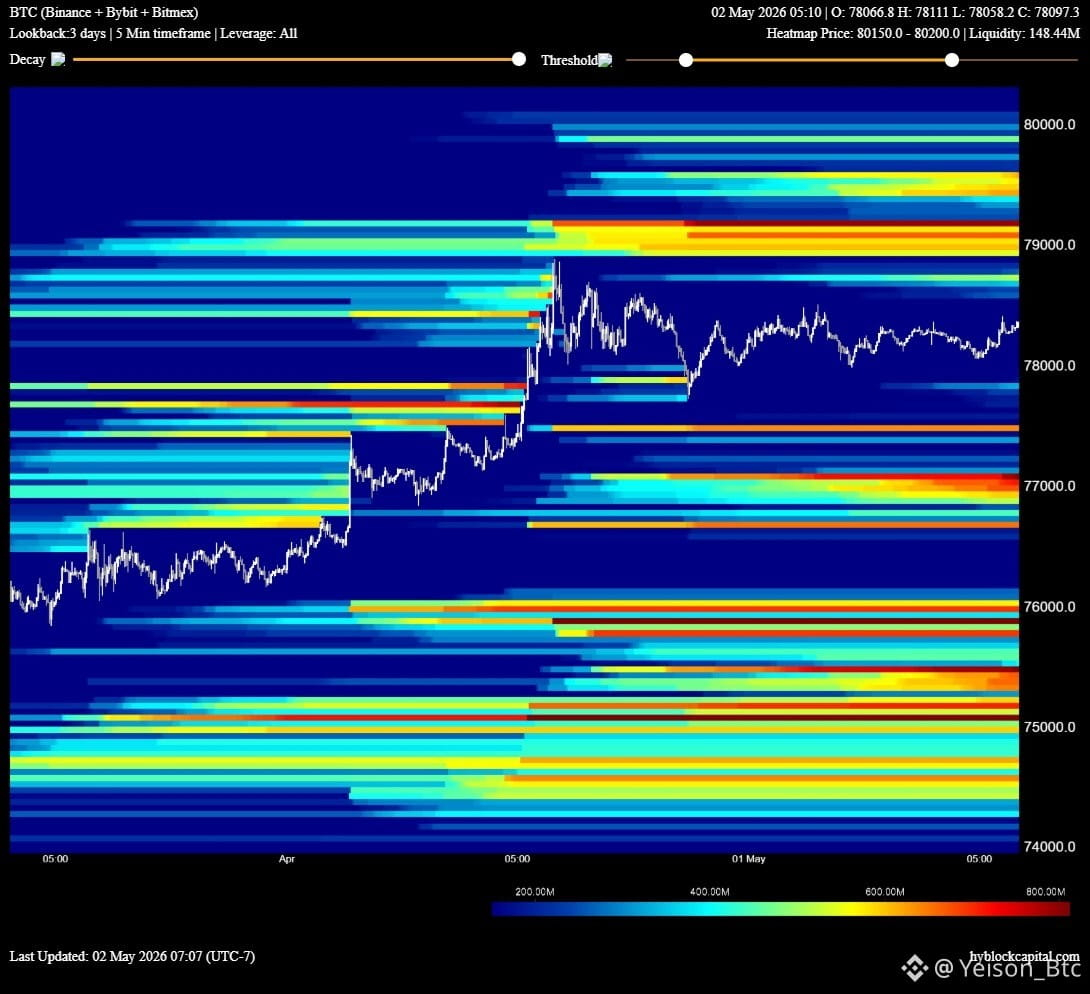Viewport: 1090px width, 994px height.
Task: Click the 'Last Updated' timestamp text
Action: click(x=132, y=956)
